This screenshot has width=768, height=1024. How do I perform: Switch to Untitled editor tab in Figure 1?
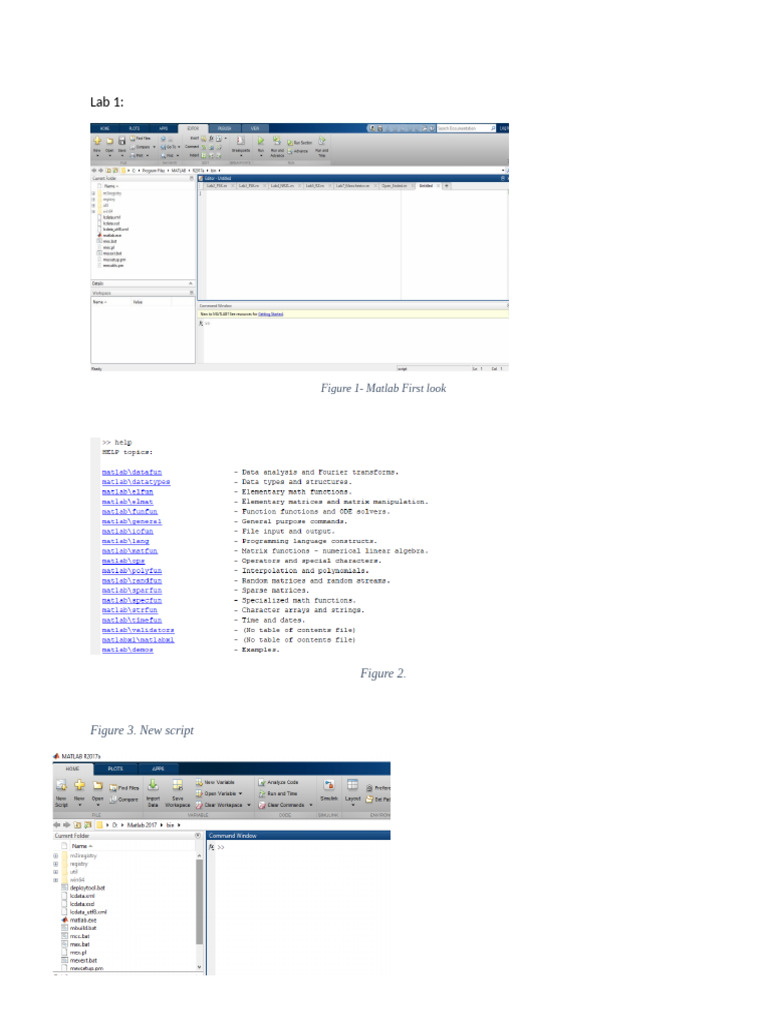426,186
